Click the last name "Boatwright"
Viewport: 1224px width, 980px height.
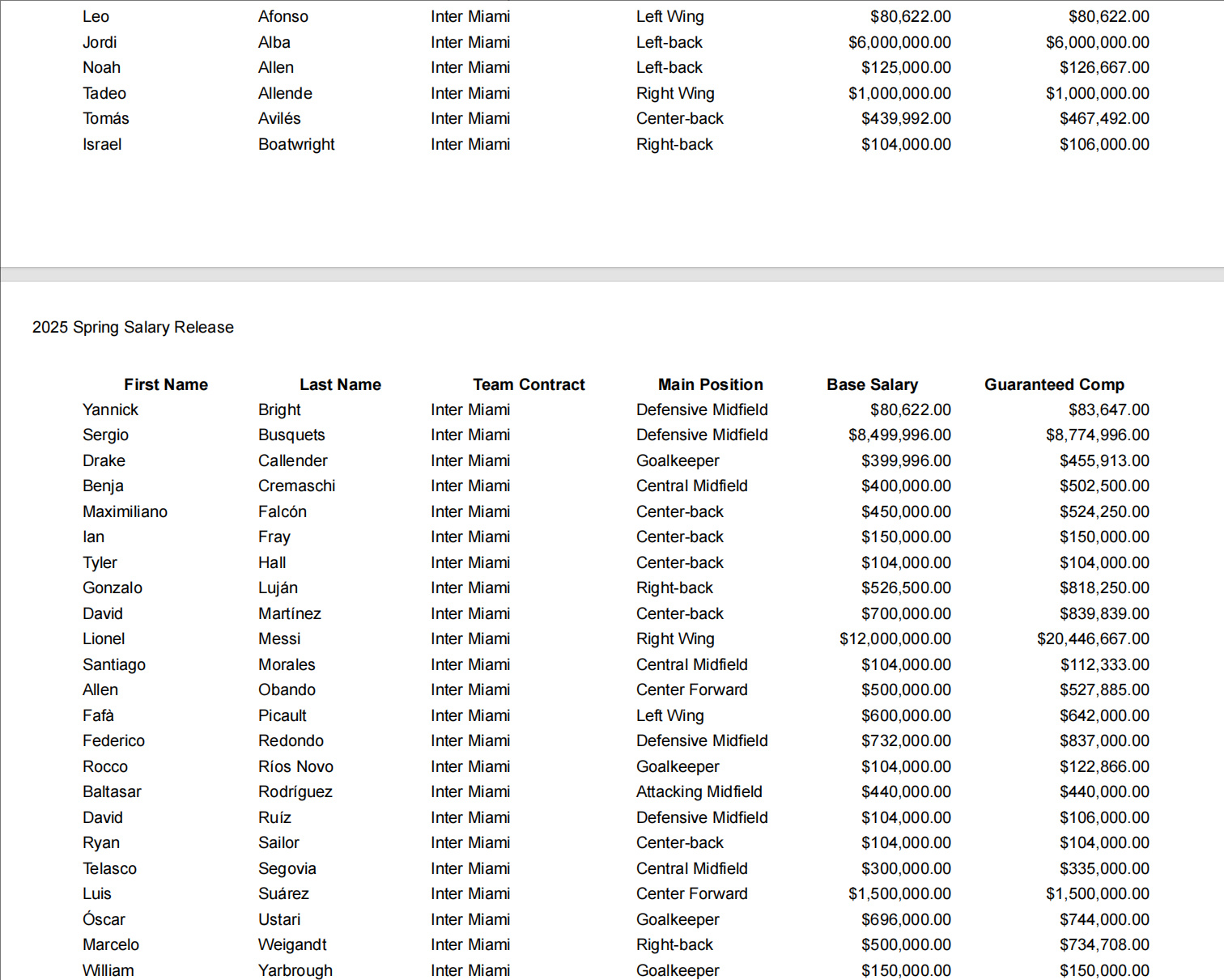296,144
